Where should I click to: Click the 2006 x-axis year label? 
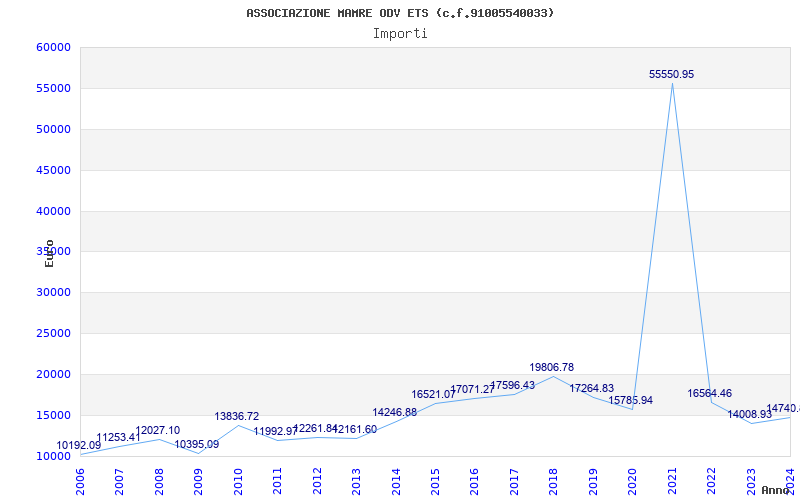(80, 482)
